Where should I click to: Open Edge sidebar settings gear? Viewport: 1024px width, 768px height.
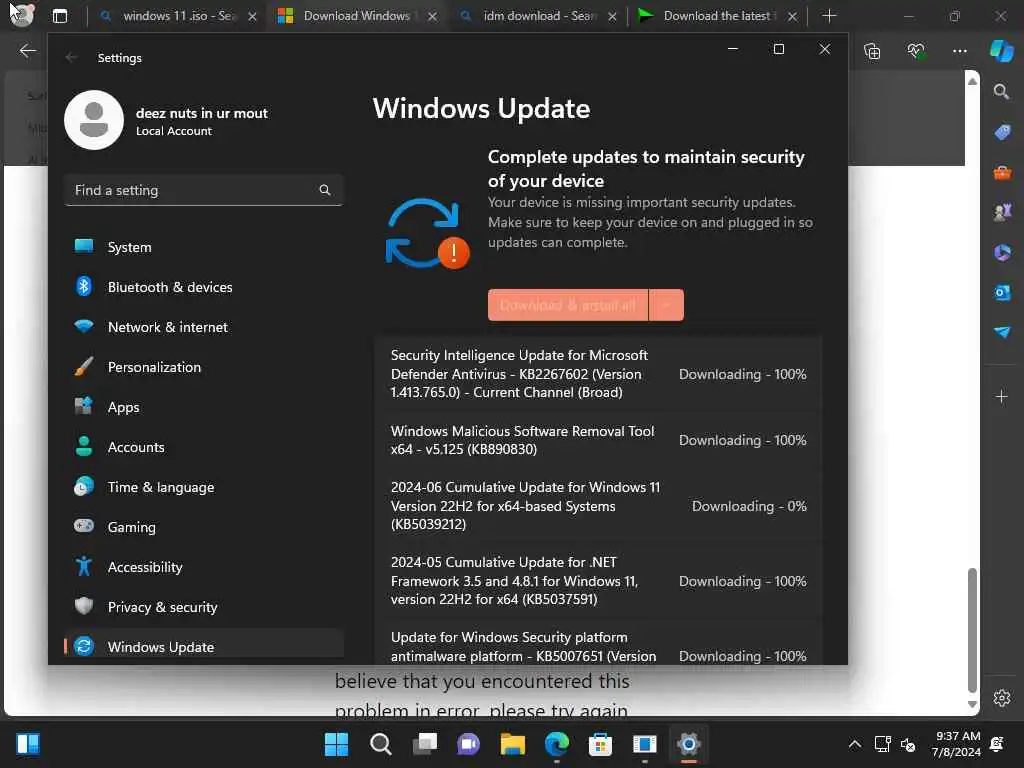[1002, 698]
